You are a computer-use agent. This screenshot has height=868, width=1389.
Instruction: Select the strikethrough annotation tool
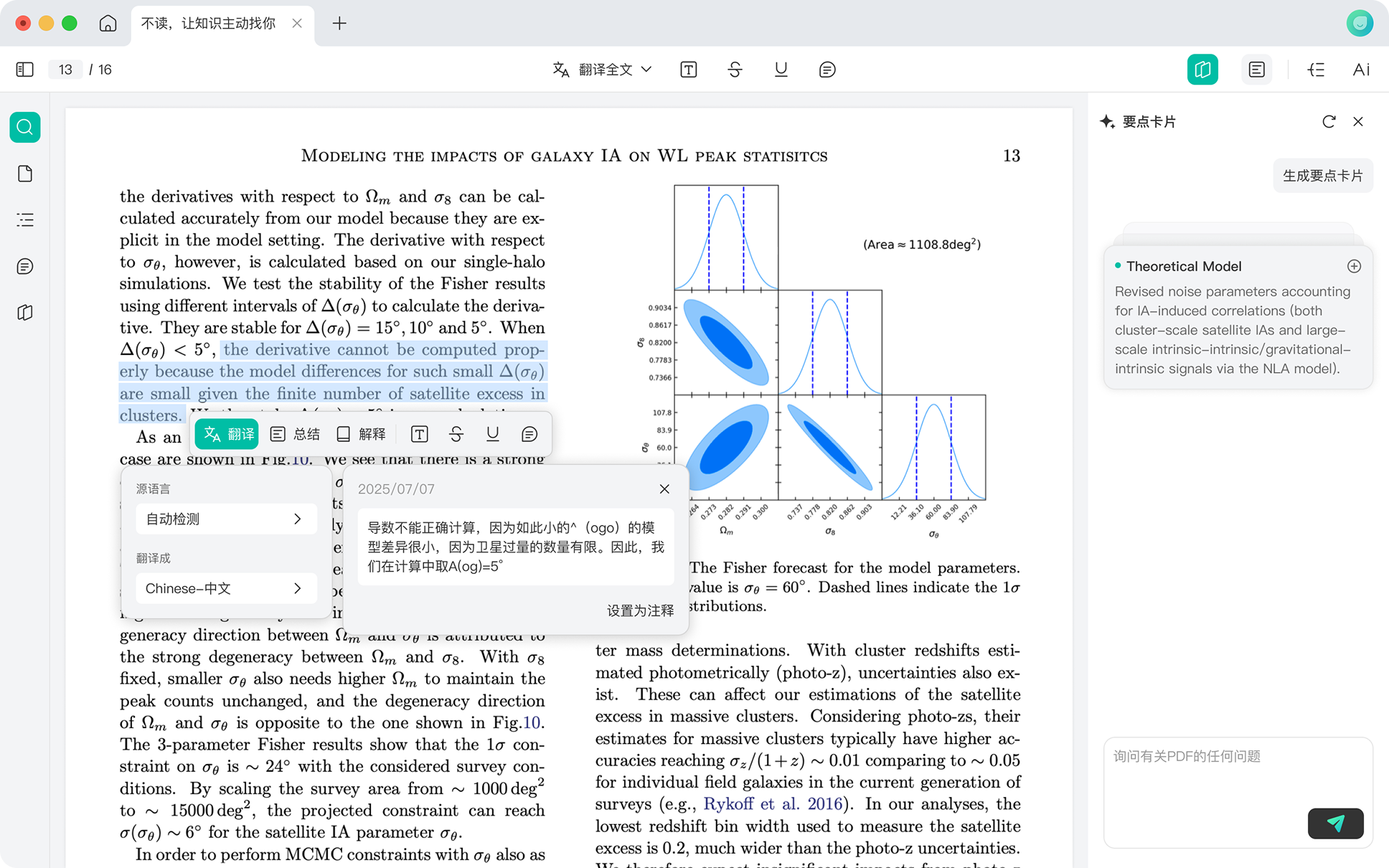735,69
